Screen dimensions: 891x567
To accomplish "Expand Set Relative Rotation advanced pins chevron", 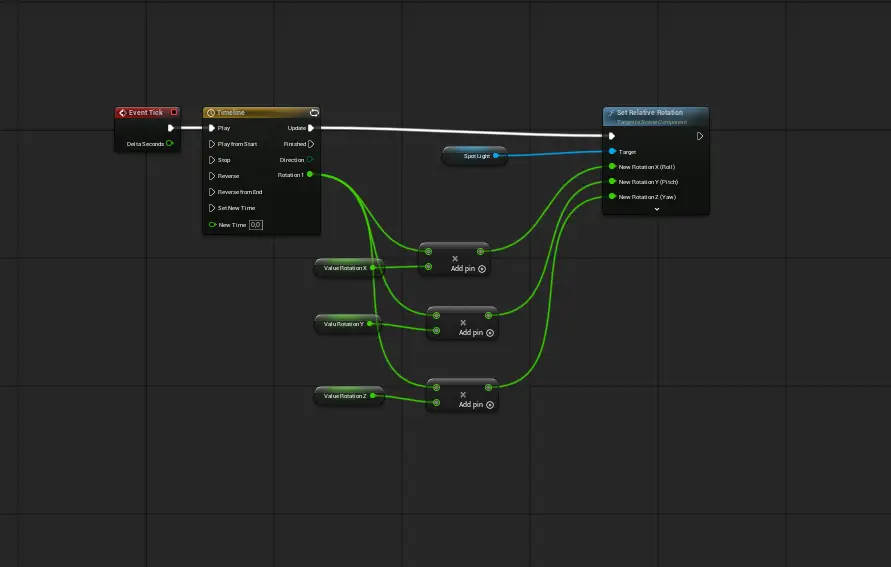I will point(657,210).
